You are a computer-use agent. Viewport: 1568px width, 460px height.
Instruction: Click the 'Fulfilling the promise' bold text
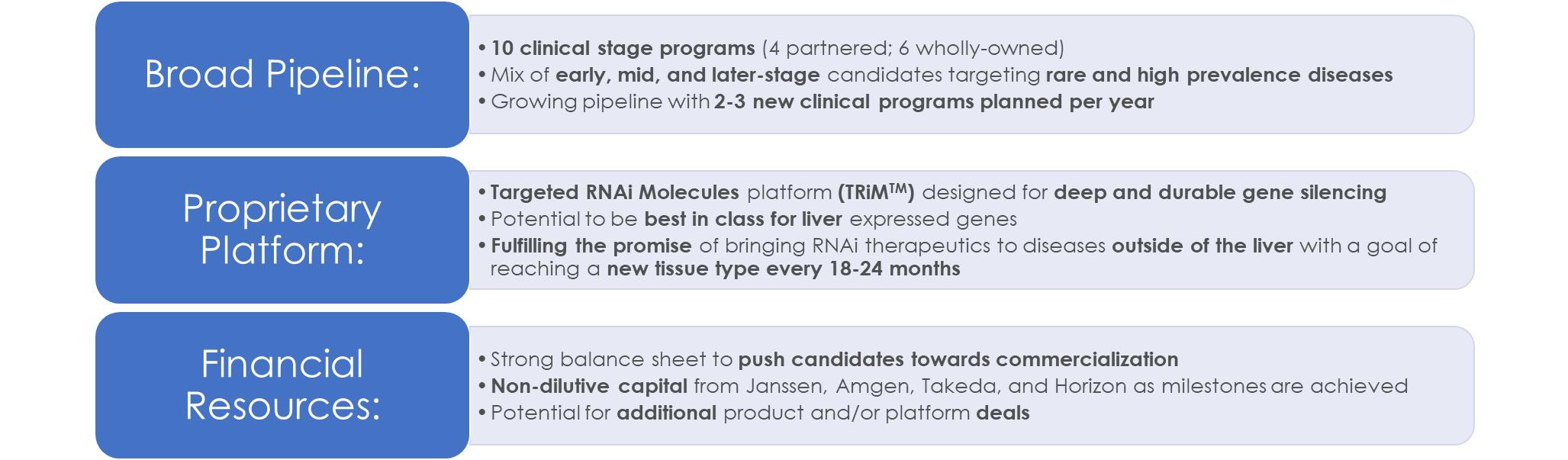(x=591, y=246)
